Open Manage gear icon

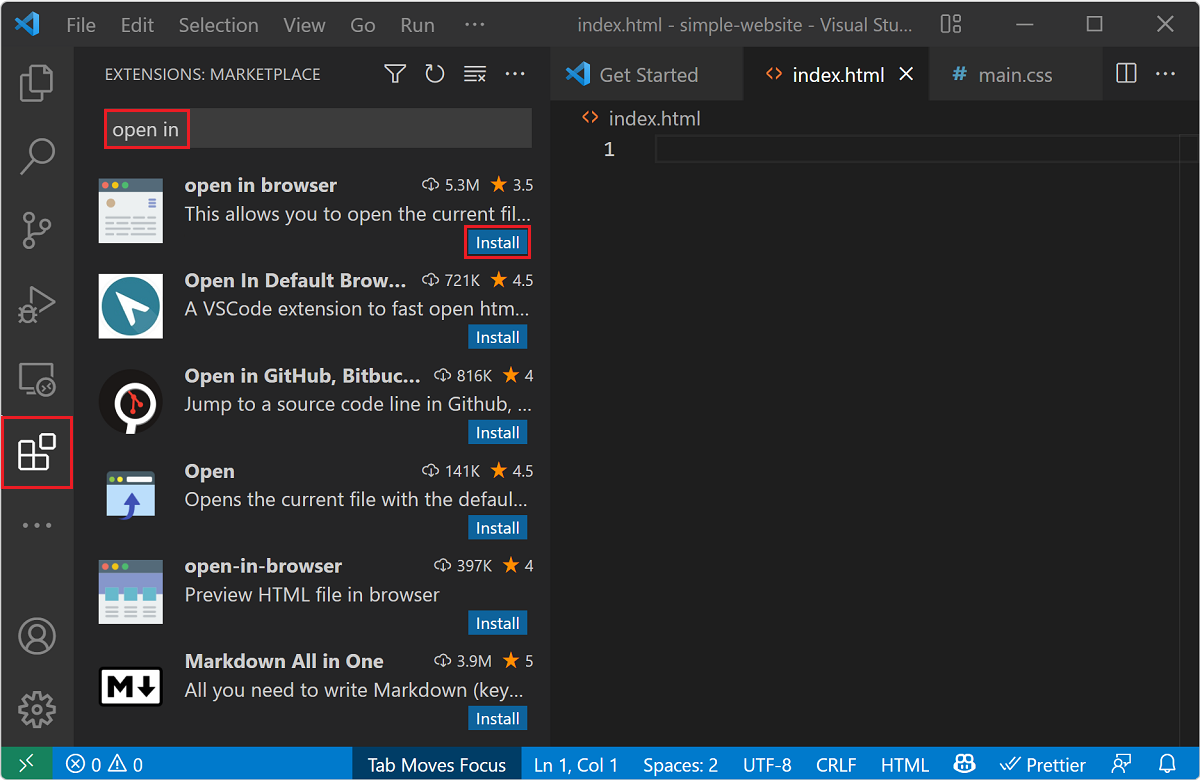pos(37,709)
